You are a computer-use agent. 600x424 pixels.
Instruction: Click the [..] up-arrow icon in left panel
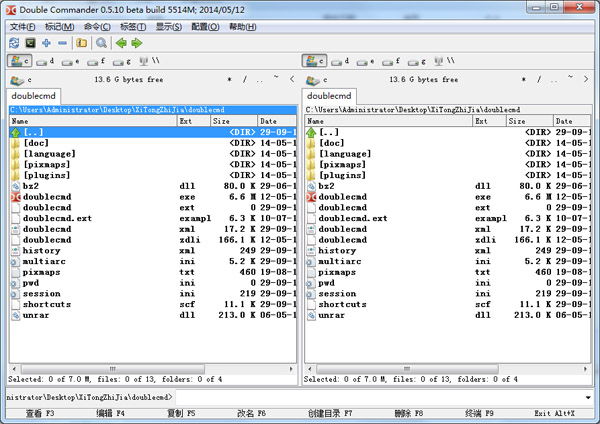click(15, 132)
